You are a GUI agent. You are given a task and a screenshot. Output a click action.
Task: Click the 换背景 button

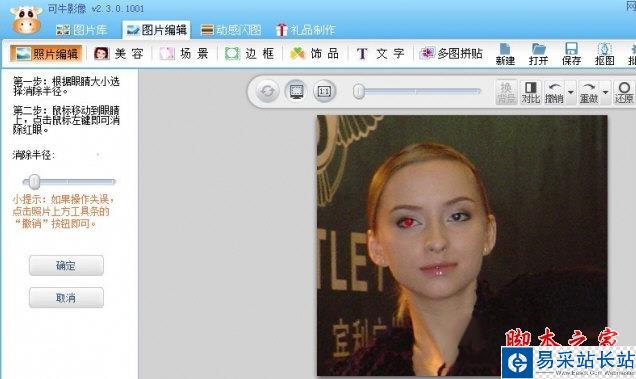click(506, 92)
